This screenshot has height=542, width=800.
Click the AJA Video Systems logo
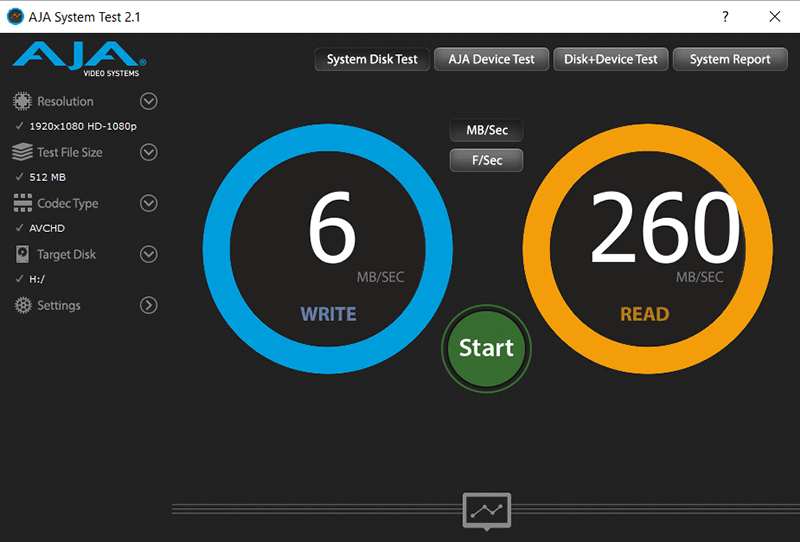point(79,59)
